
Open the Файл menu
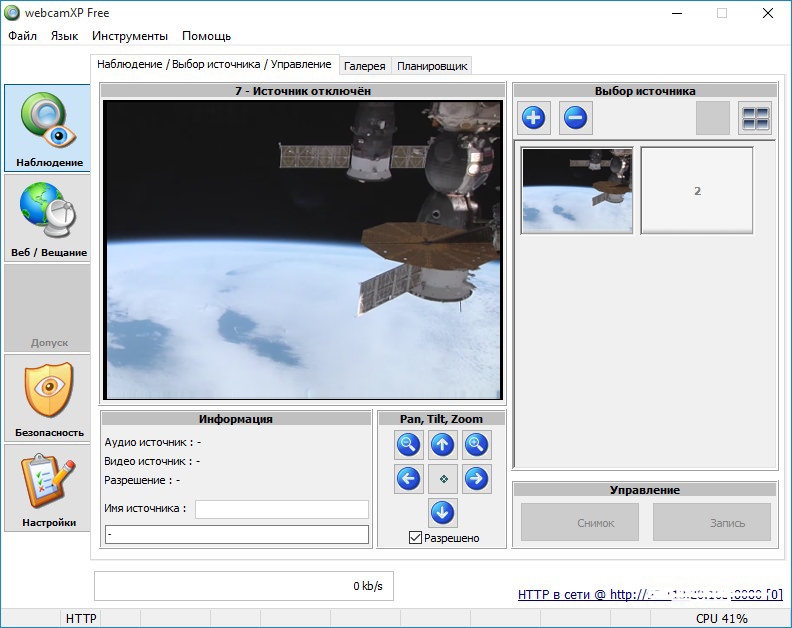tap(22, 36)
